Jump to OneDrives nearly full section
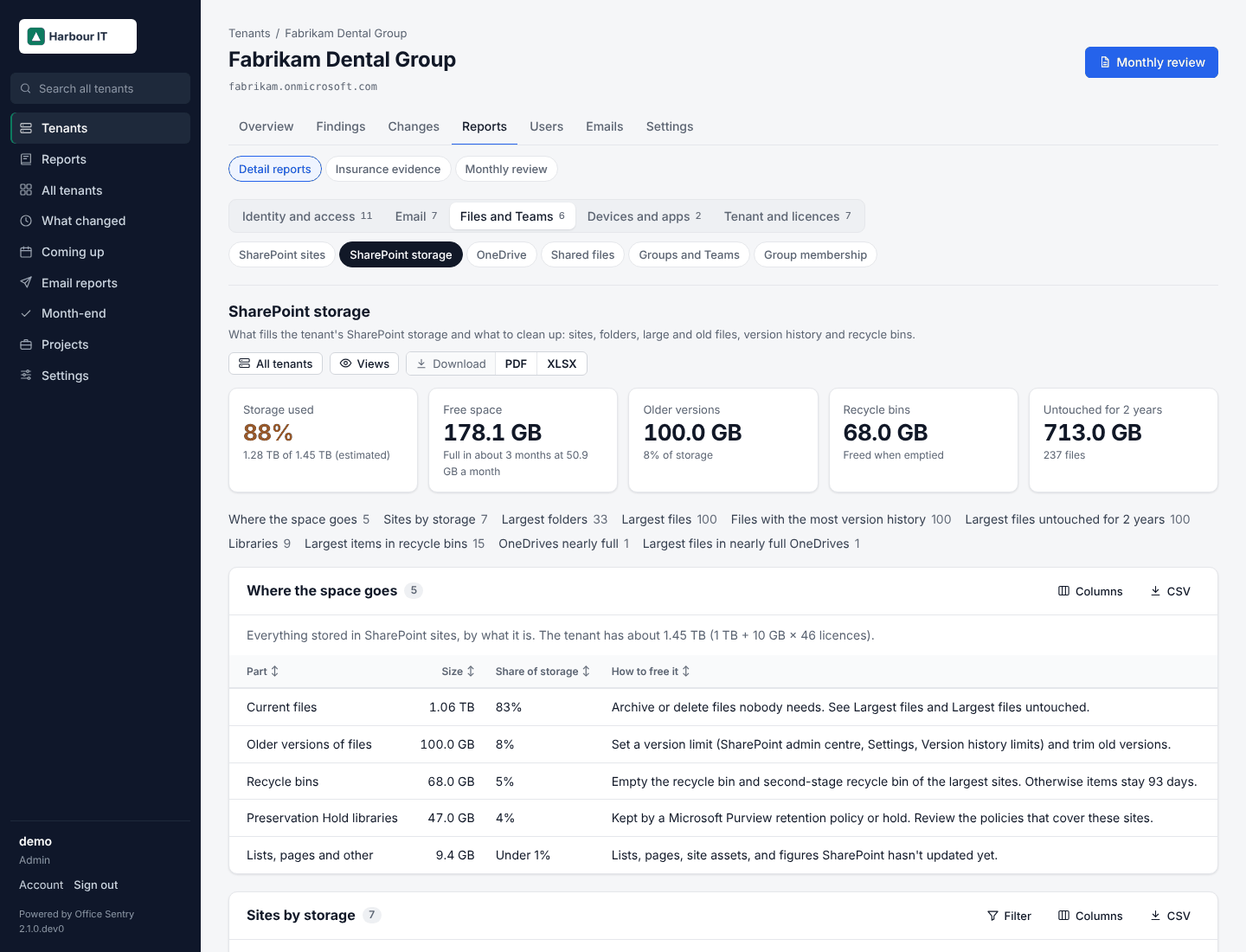1246x952 pixels. [564, 544]
